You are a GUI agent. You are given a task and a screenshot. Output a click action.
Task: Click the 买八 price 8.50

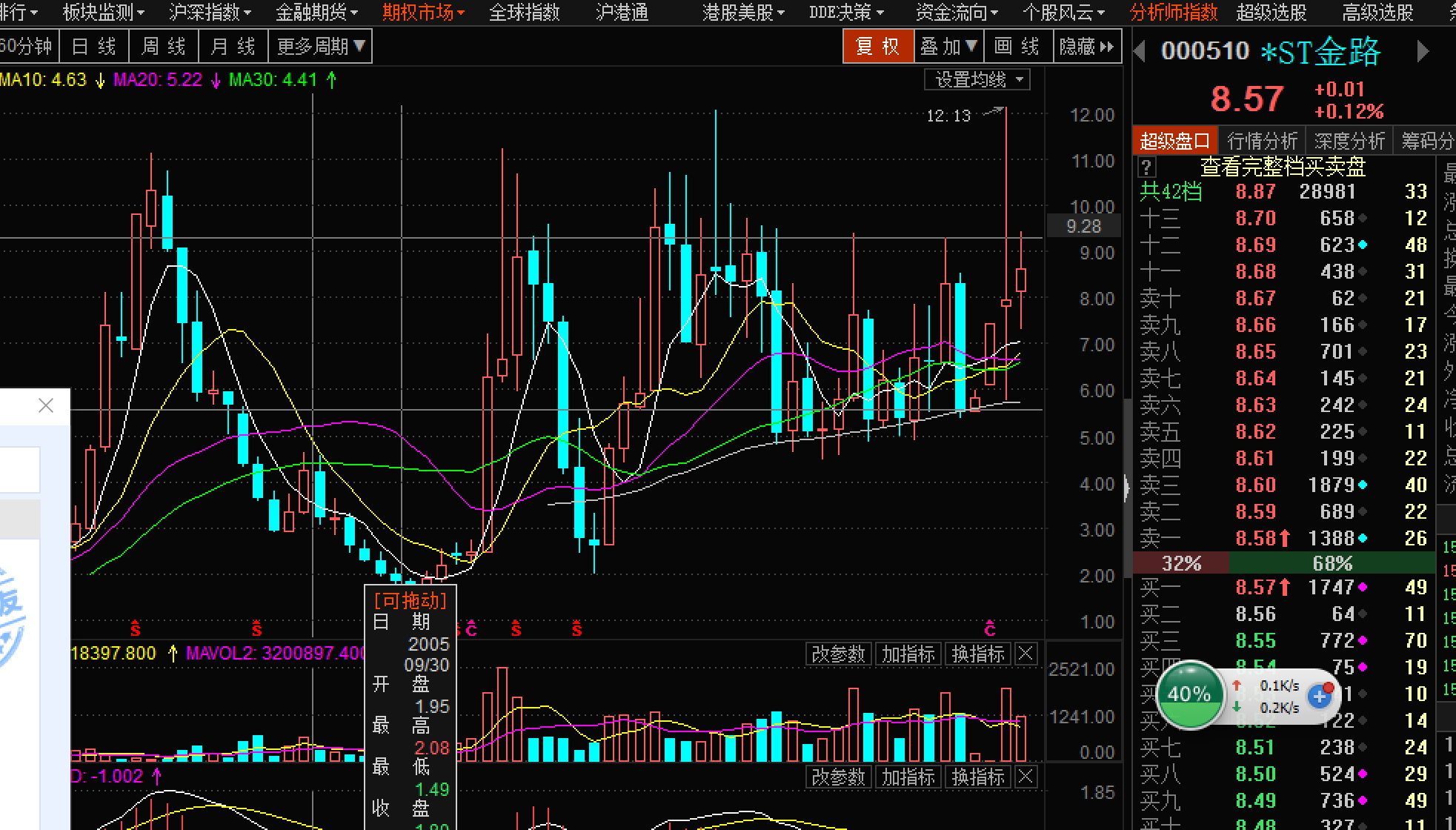tap(1255, 774)
